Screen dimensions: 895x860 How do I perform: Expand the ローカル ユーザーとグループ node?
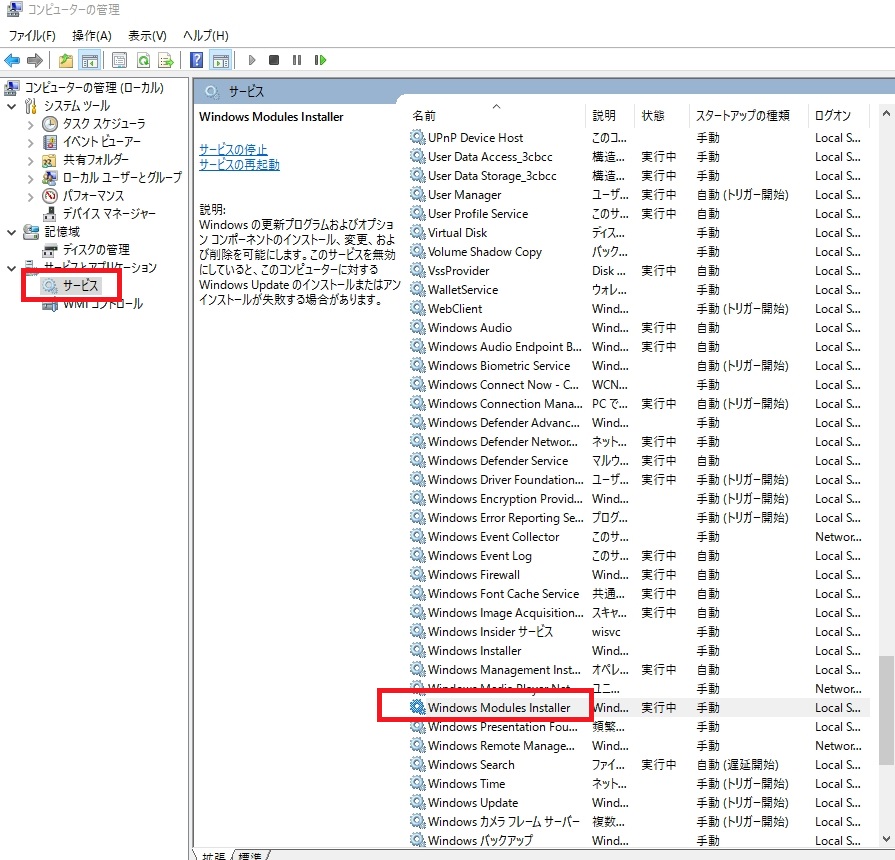click(x=31, y=179)
